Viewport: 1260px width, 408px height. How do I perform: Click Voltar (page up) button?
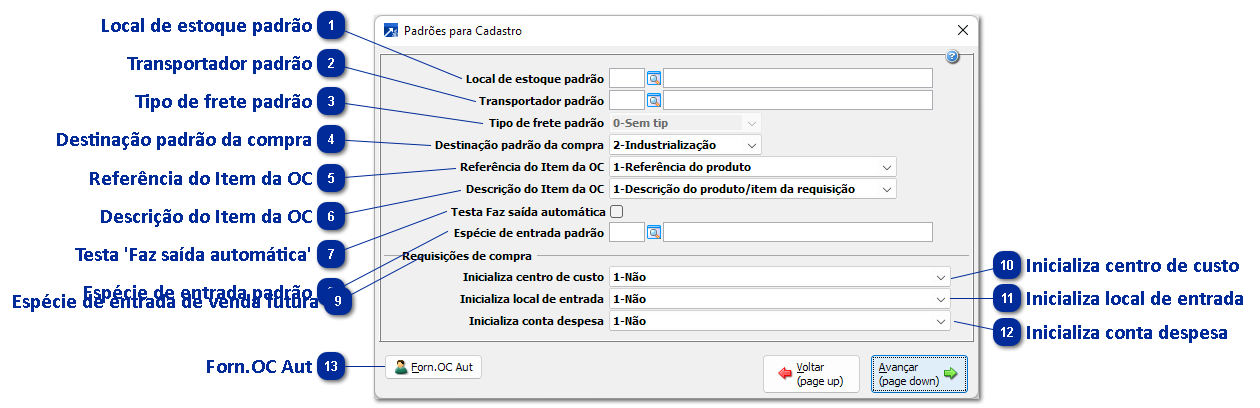coord(811,374)
